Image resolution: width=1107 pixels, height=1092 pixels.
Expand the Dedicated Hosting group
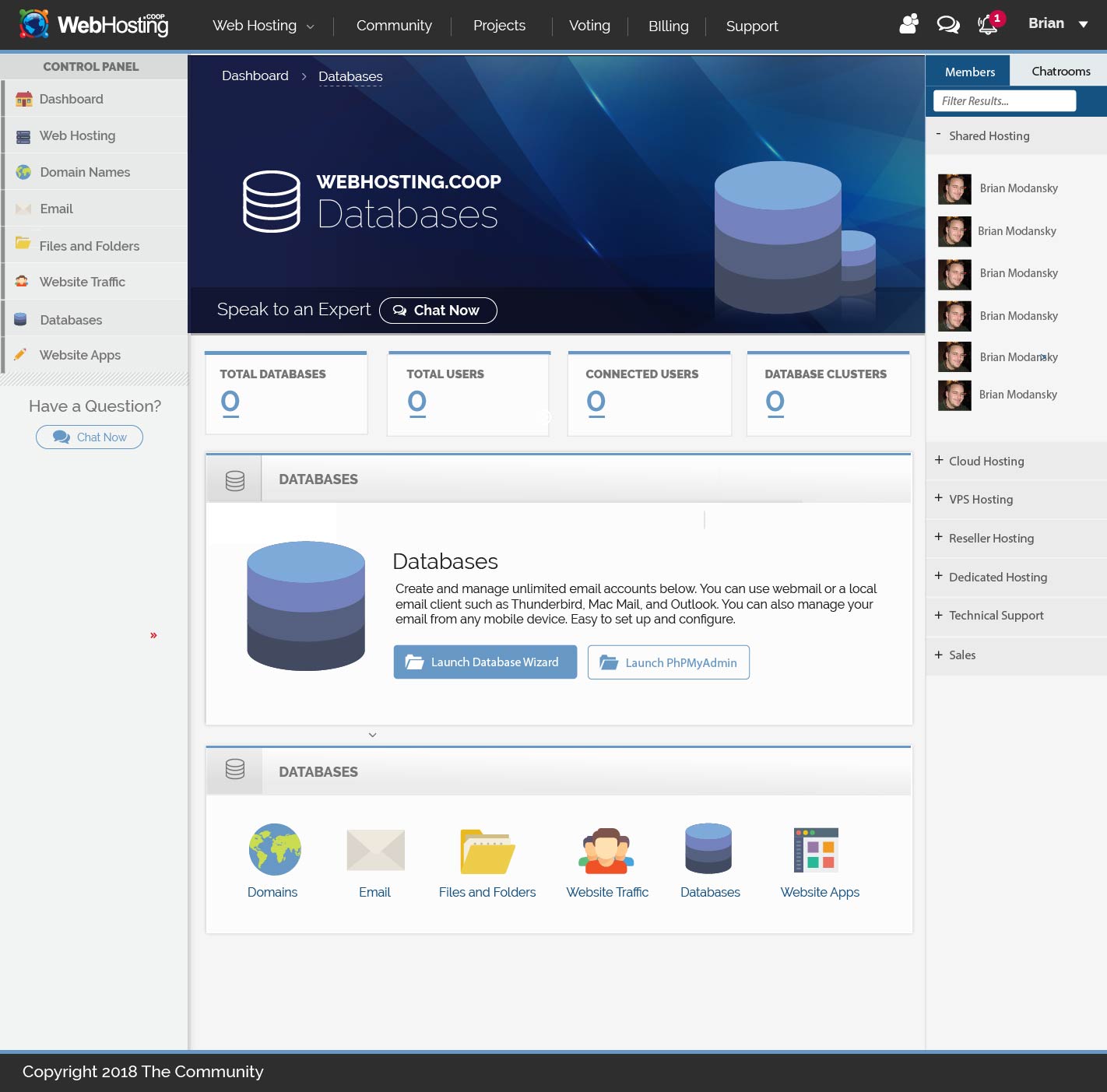(939, 576)
